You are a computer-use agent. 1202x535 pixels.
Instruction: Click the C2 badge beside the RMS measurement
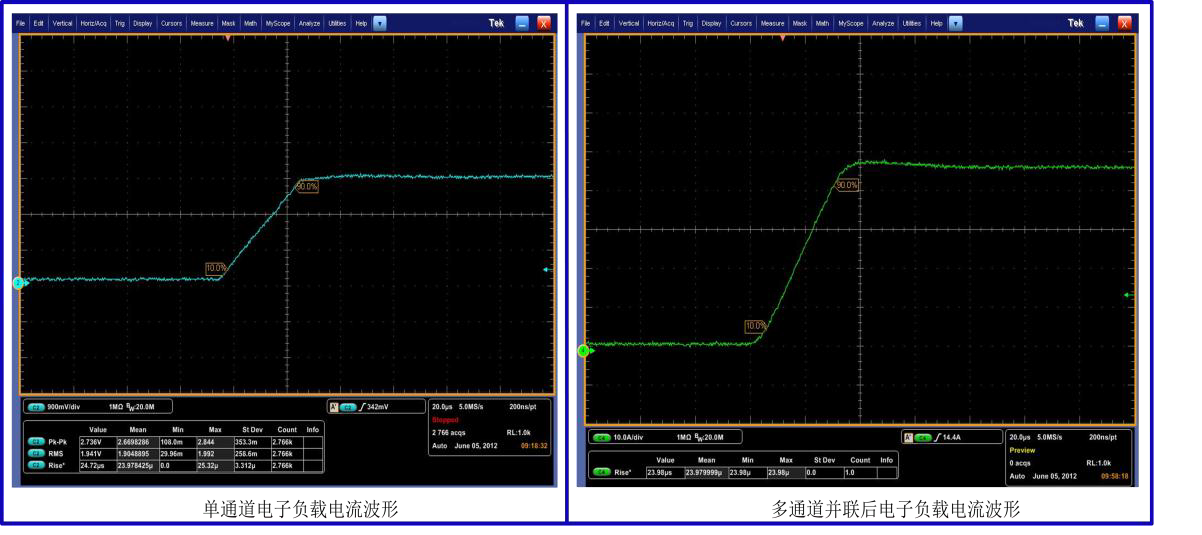point(31,451)
